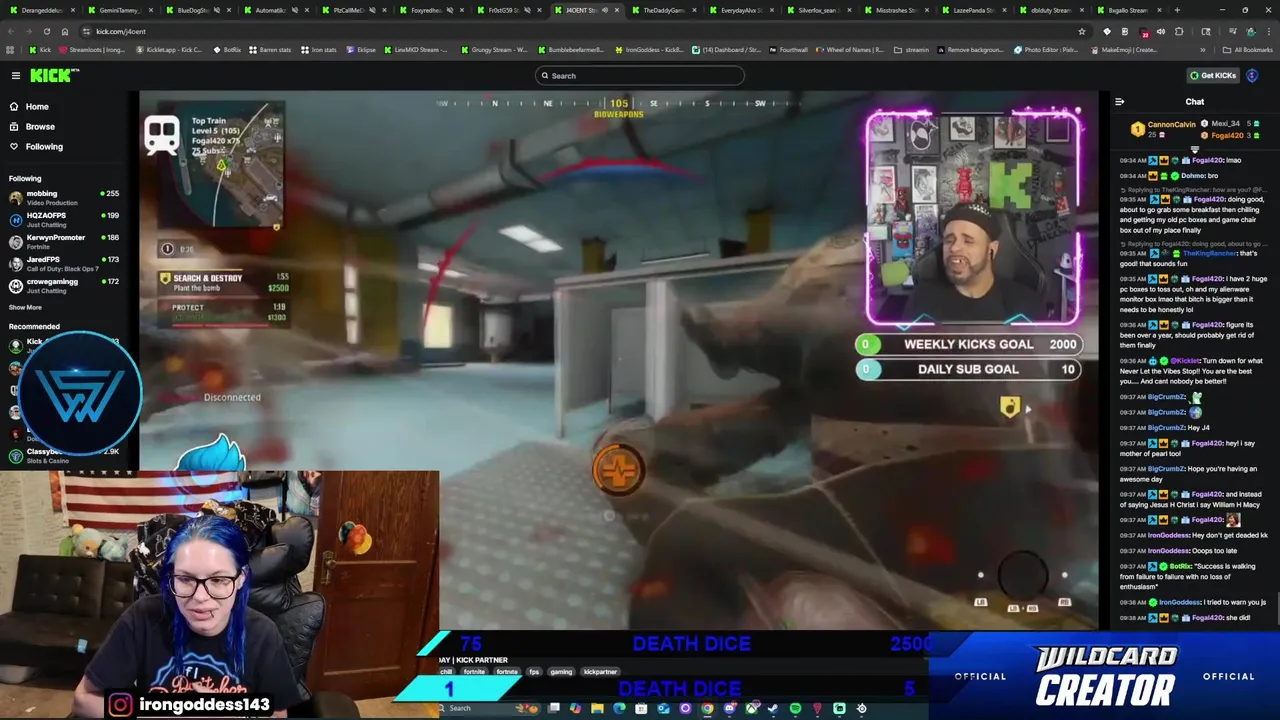Screen dimensions: 1280x720
Task: Click the KICK logo
Action: point(54,75)
